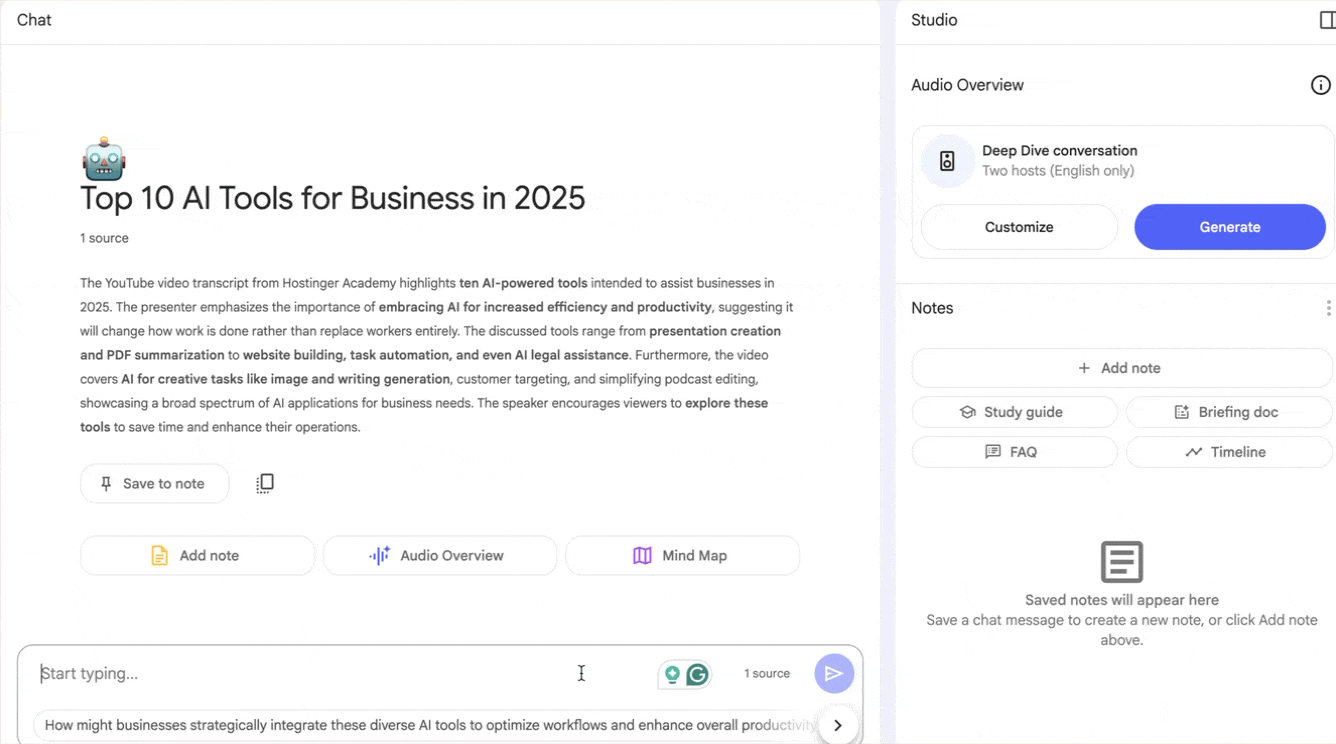1336x744 pixels.
Task: Click Add note below the summary
Action: tap(197, 556)
